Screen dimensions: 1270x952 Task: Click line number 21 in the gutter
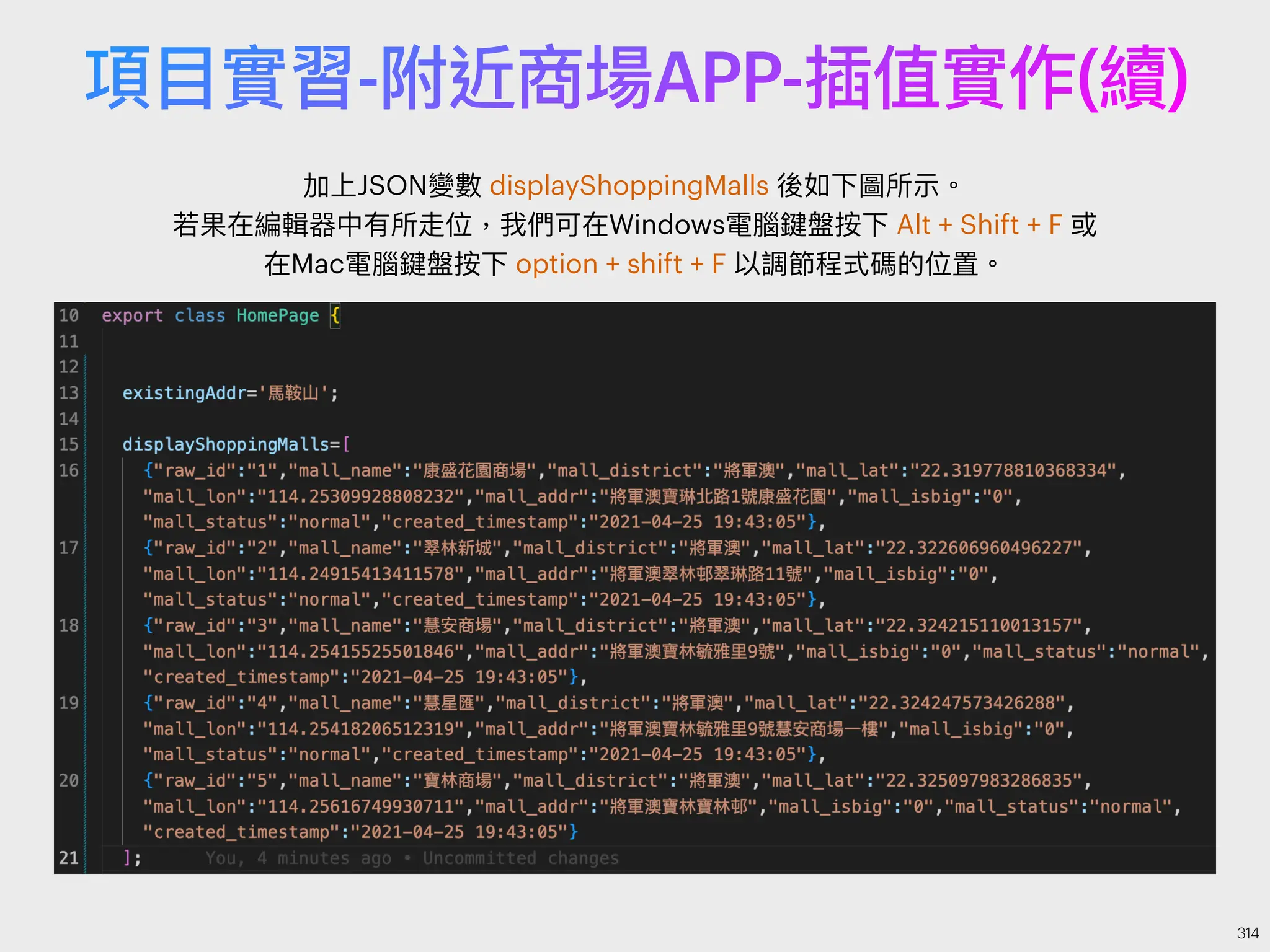(x=69, y=858)
